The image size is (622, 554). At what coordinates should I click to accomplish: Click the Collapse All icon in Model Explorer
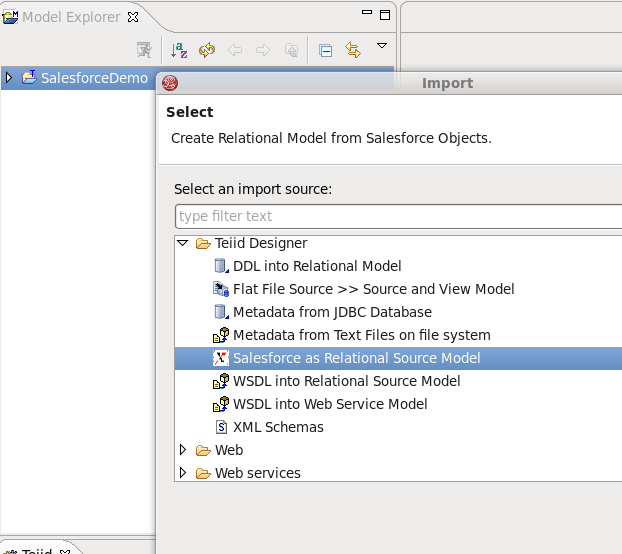click(x=325, y=50)
